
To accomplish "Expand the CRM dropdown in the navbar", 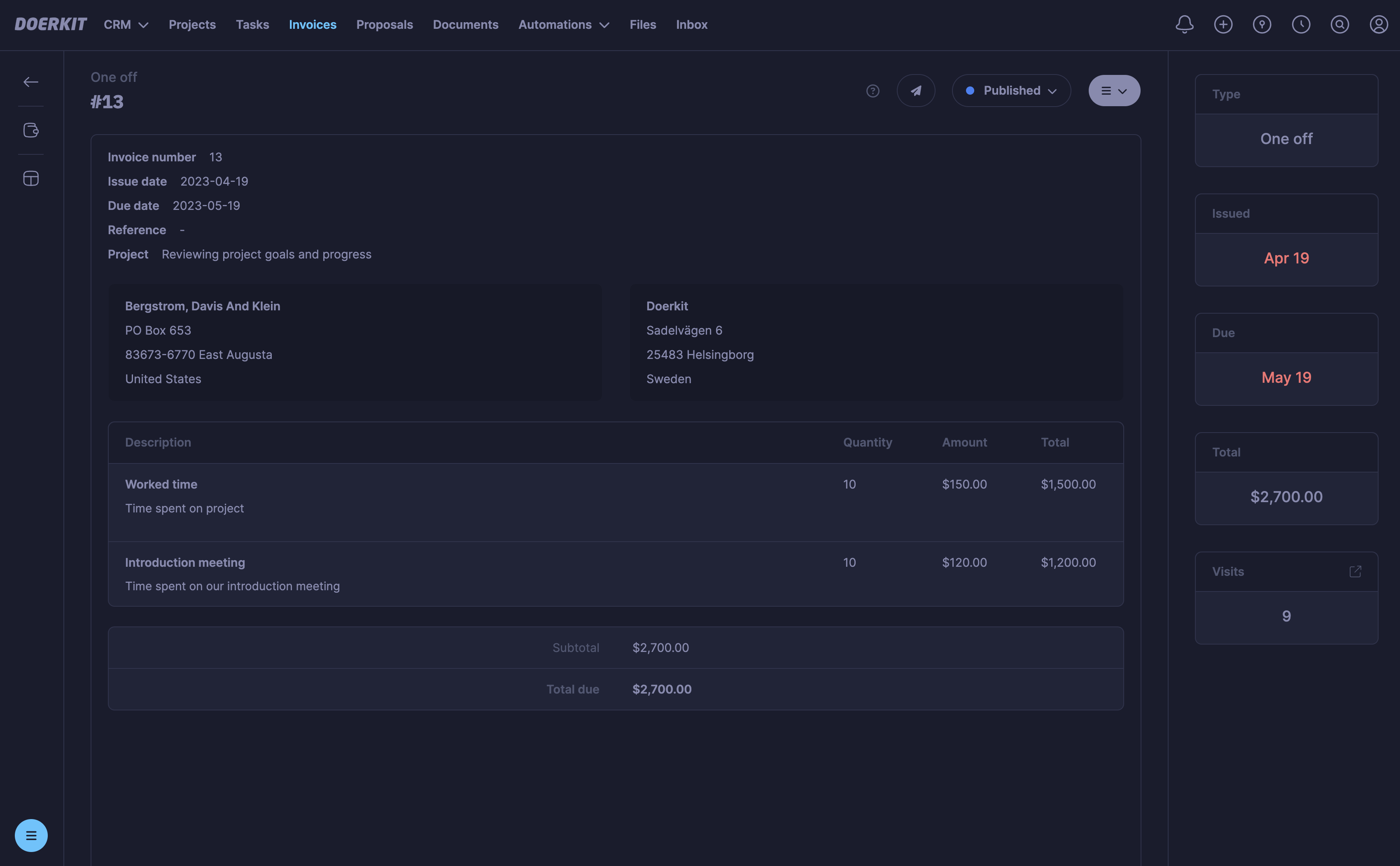I will coord(126,25).
